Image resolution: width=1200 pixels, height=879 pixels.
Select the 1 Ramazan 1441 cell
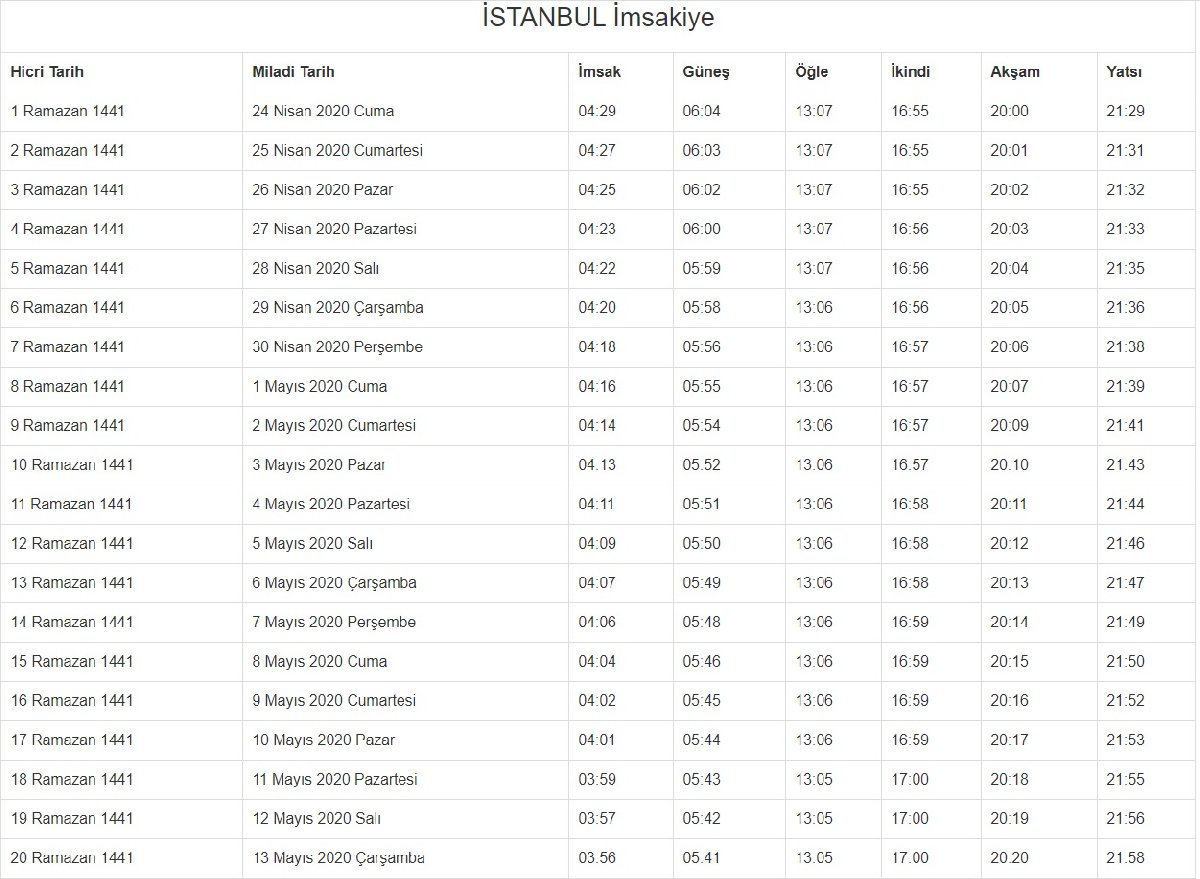(67, 111)
